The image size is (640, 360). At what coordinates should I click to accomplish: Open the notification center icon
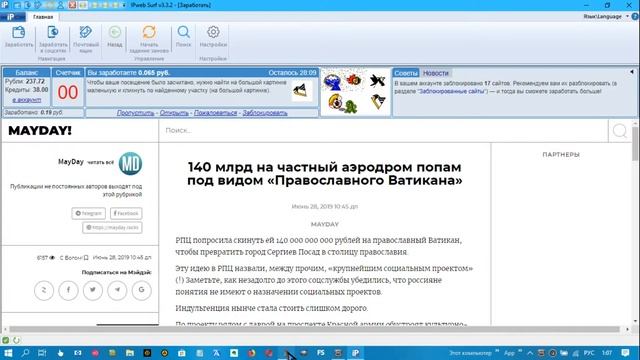coord(625,353)
